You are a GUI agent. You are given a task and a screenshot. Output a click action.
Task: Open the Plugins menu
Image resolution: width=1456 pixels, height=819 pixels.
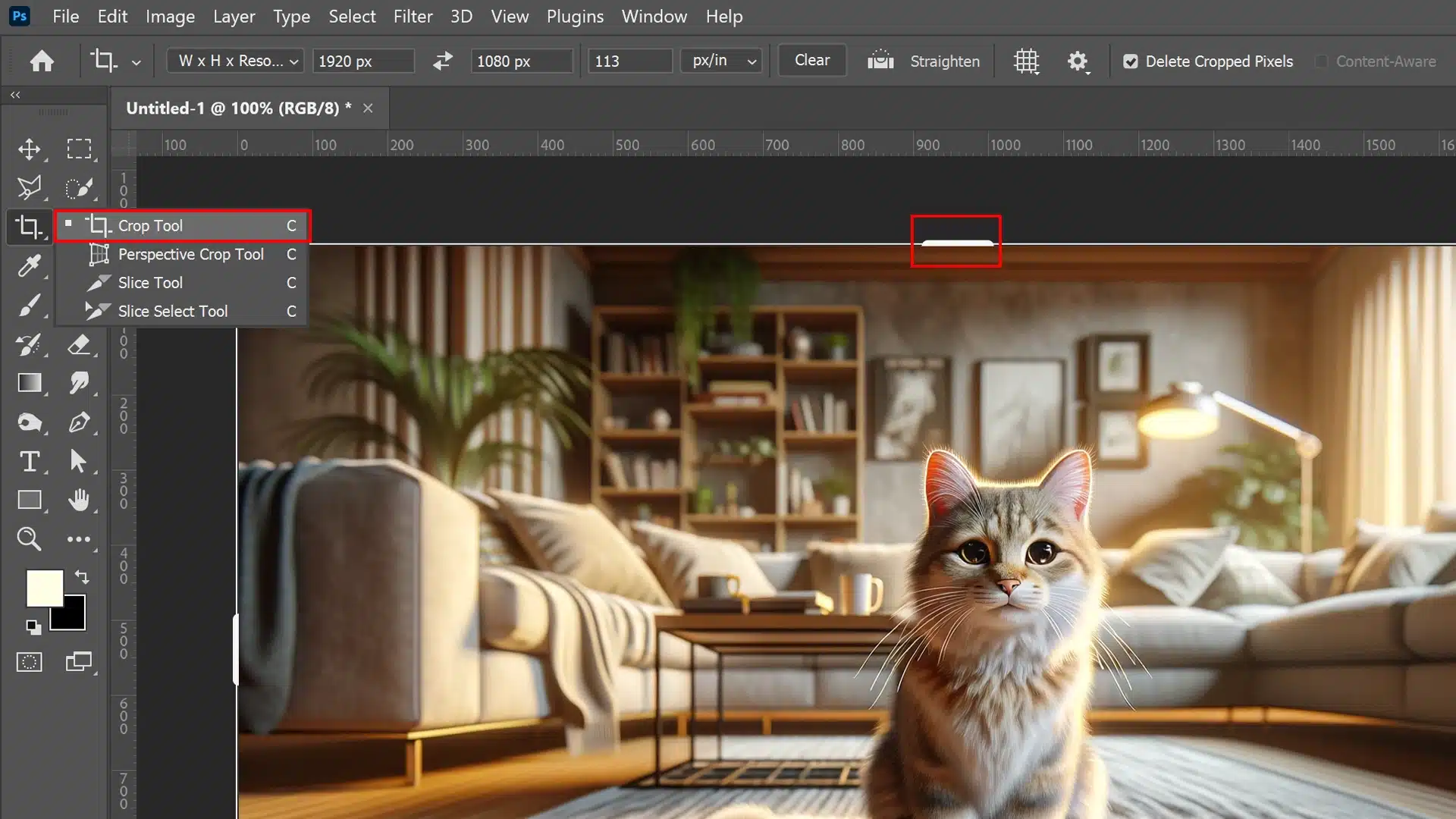coord(575,16)
